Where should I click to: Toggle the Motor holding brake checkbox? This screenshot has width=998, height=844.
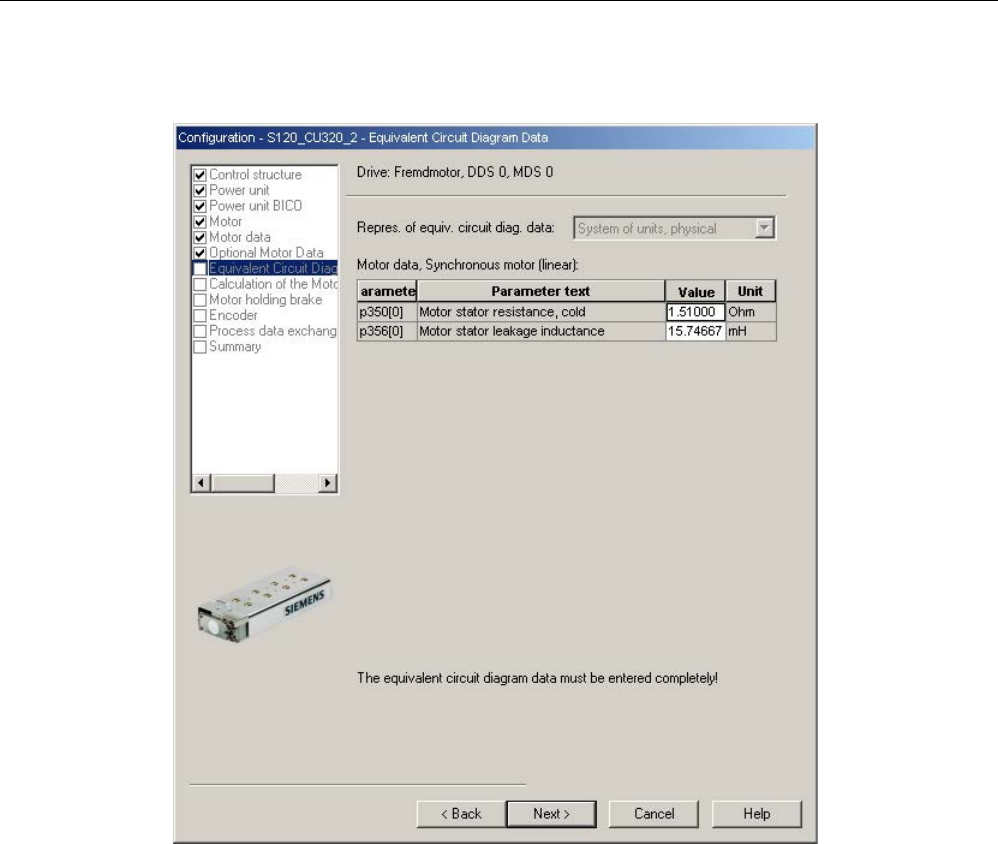(x=200, y=300)
